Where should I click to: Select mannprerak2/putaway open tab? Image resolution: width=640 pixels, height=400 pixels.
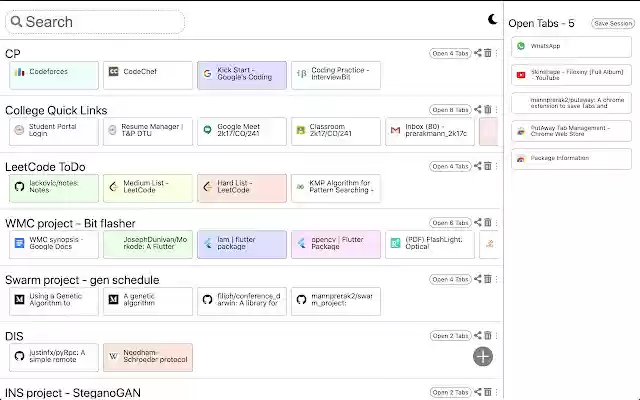[571, 103]
